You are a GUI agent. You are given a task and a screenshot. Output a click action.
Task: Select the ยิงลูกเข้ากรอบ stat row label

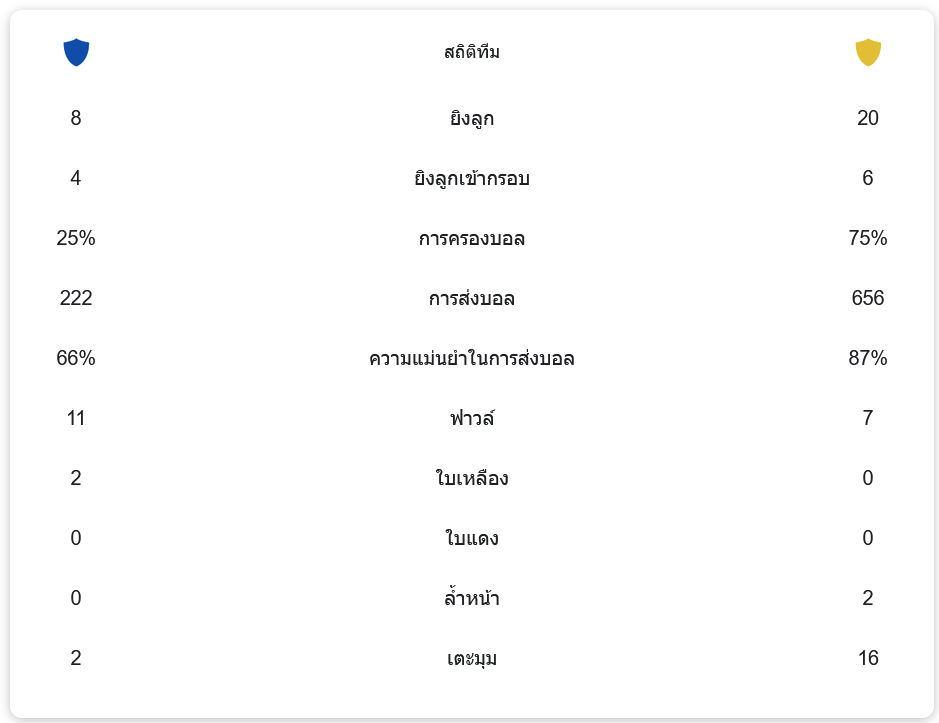point(472,179)
